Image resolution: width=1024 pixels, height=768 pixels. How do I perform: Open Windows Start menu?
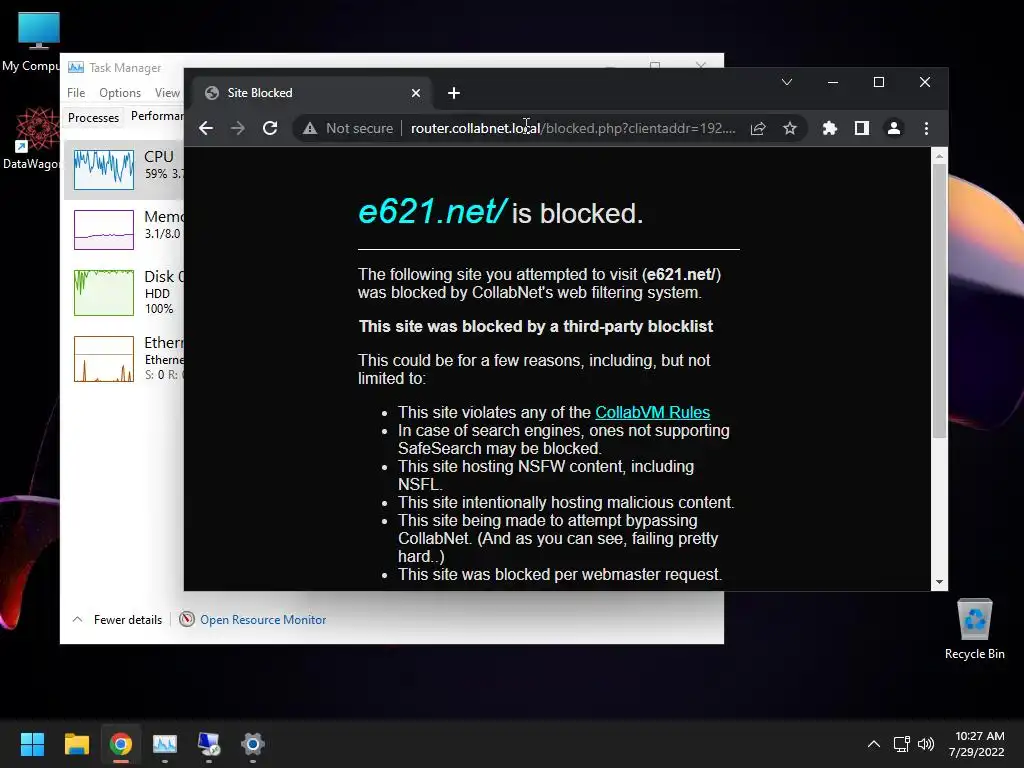[32, 744]
